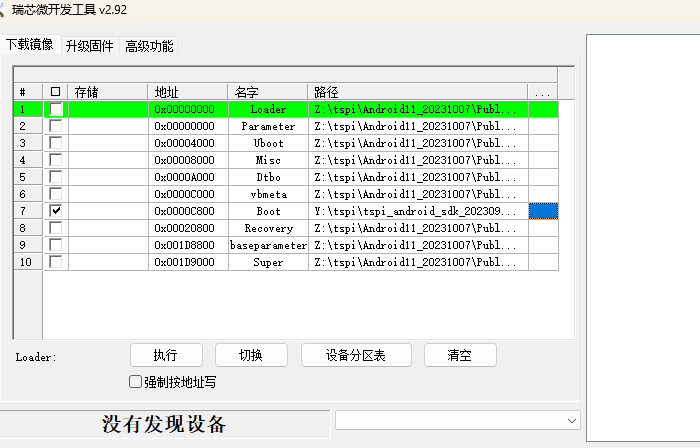Expand the dropdown beside the device status
This screenshot has height=448, width=700.
pos(571,420)
